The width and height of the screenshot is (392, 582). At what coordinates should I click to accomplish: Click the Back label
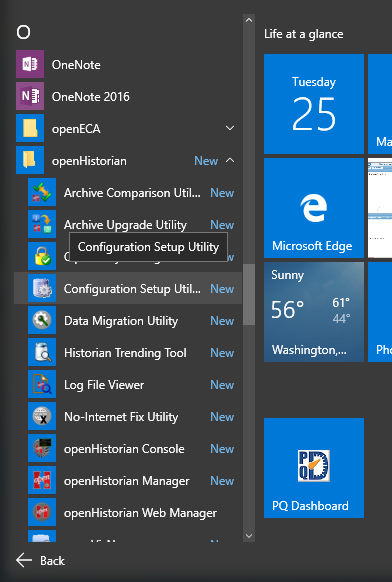click(52, 560)
